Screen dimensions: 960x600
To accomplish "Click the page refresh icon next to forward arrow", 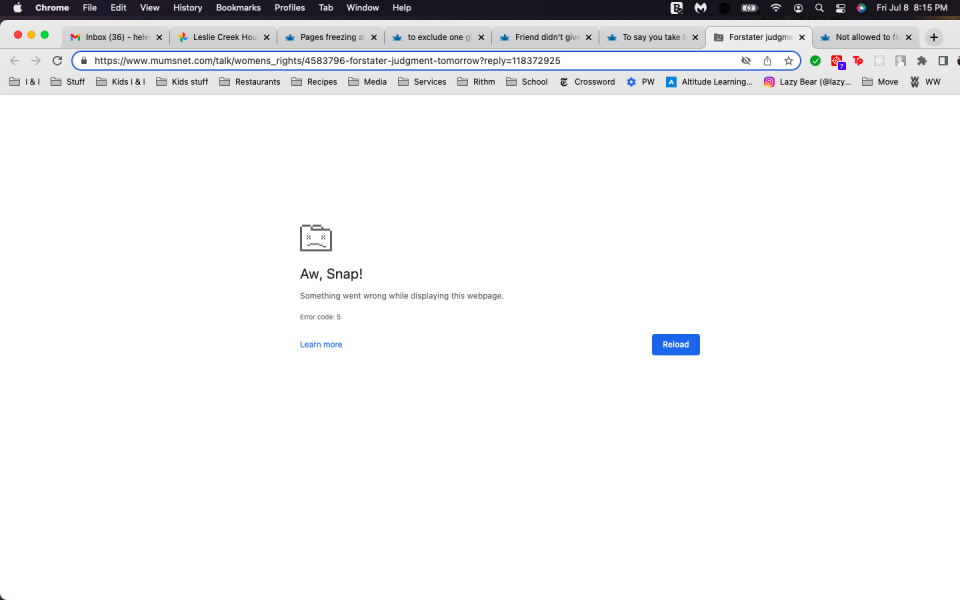I will pyautogui.click(x=57, y=60).
